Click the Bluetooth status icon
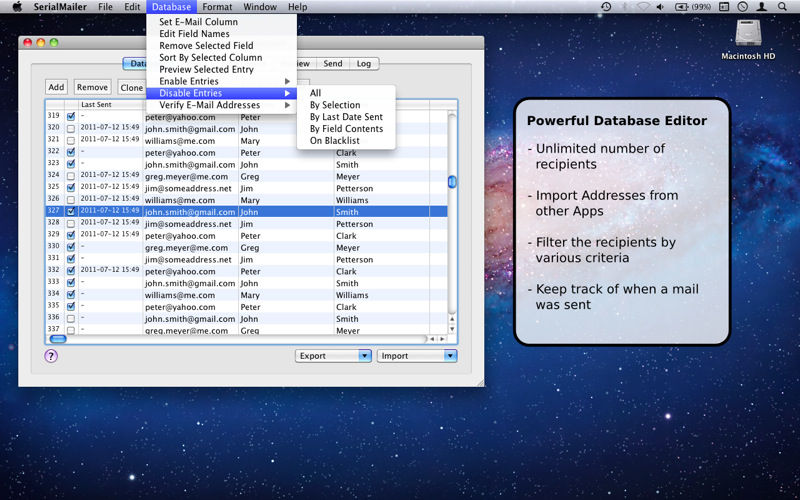The height and width of the screenshot is (500, 800). pyautogui.click(x=624, y=7)
